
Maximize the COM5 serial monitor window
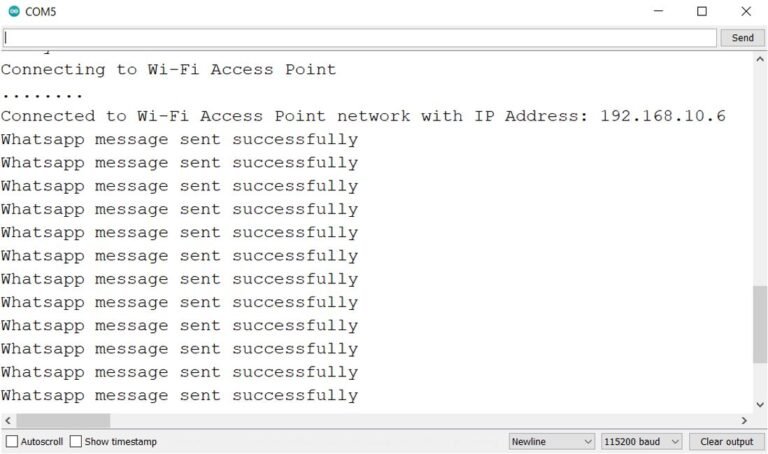[x=701, y=11]
